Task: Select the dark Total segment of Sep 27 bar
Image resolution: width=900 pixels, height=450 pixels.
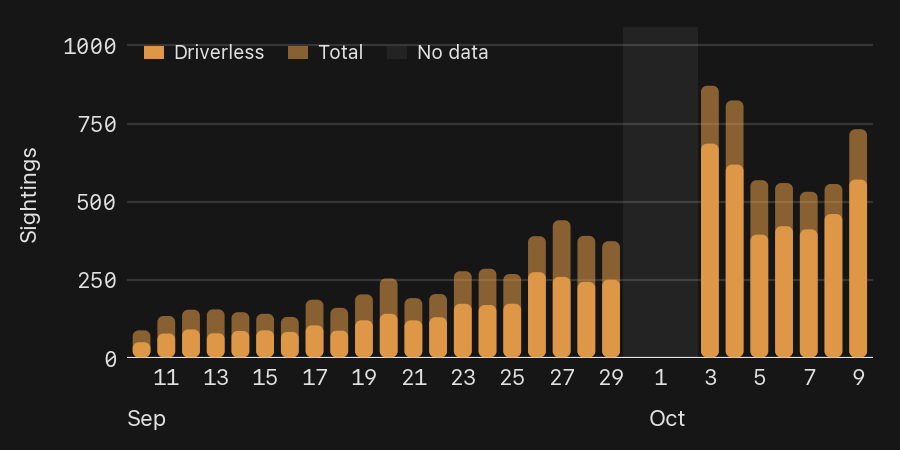Action: 562,249
